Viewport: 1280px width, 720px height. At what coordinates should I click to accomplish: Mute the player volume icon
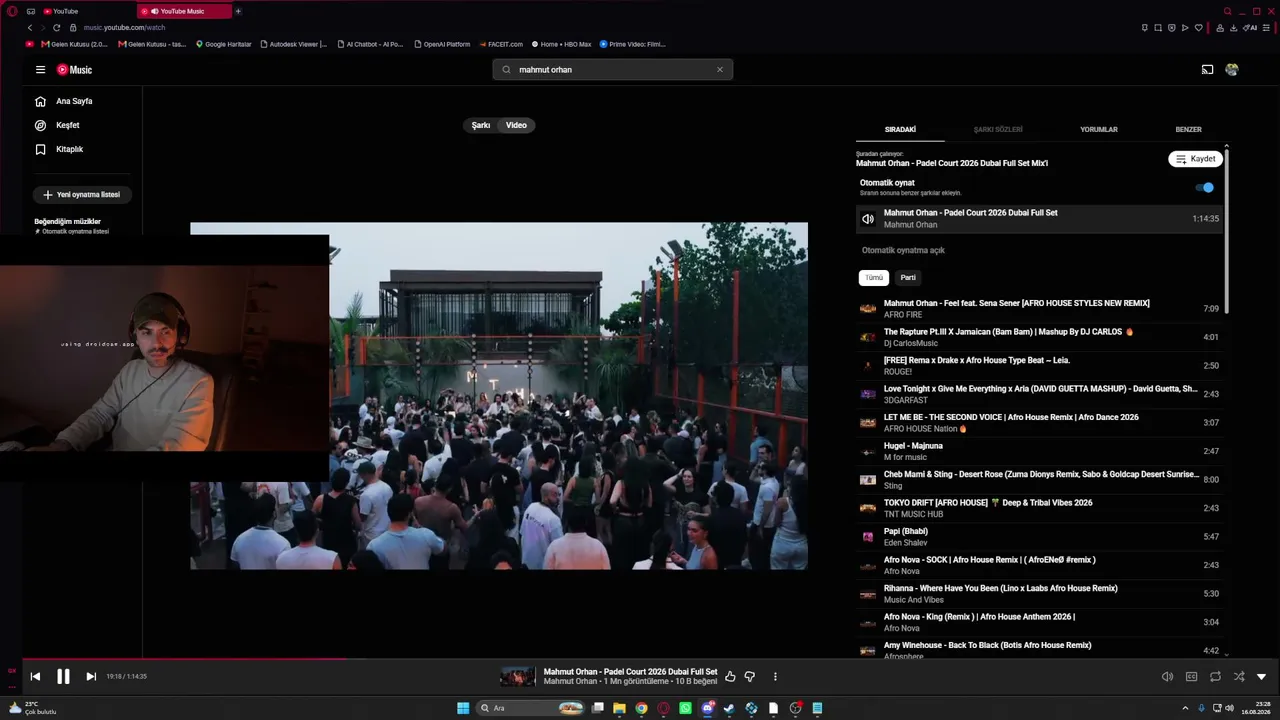1167,677
